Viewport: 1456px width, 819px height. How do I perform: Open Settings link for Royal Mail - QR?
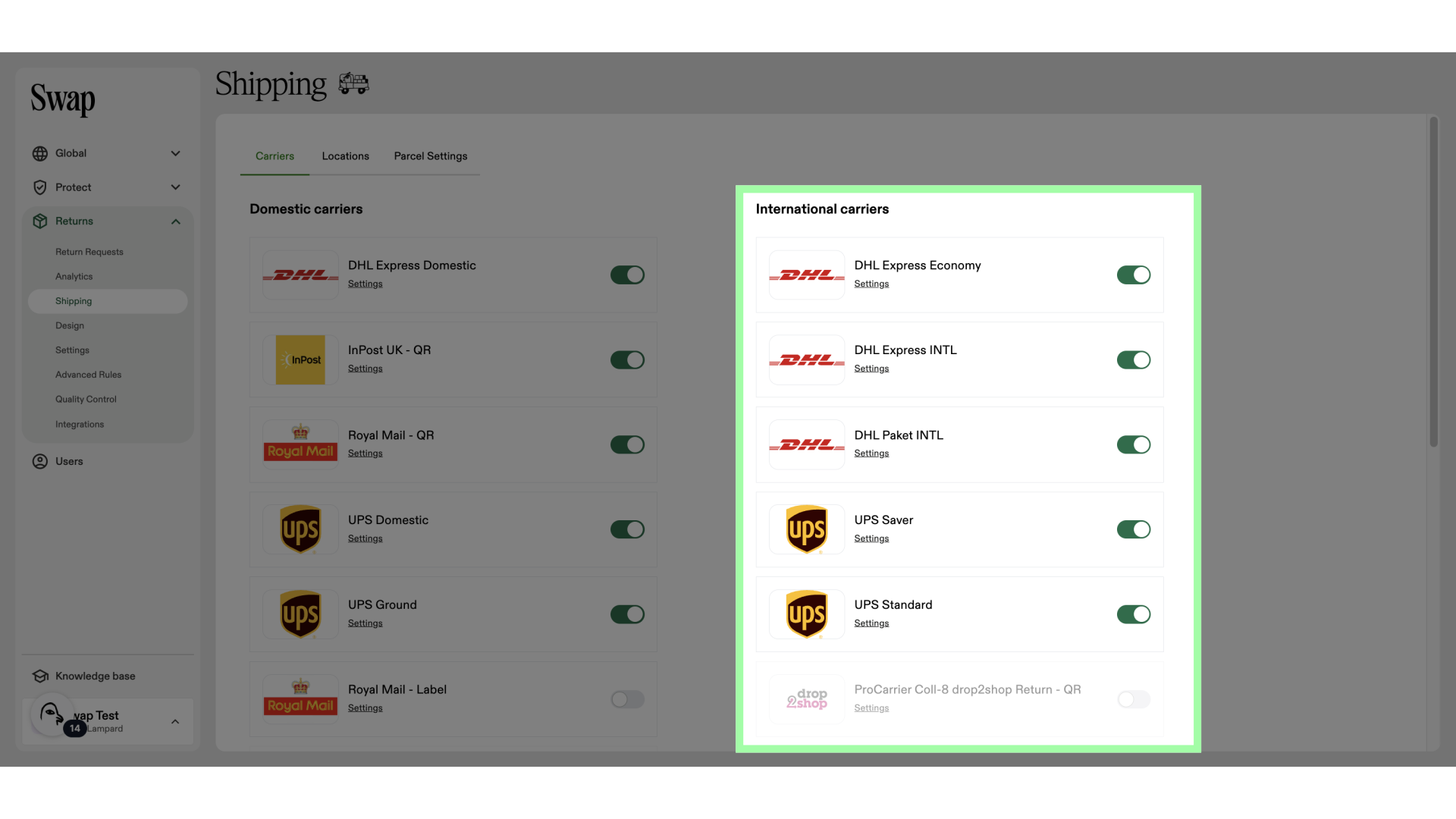[365, 453]
